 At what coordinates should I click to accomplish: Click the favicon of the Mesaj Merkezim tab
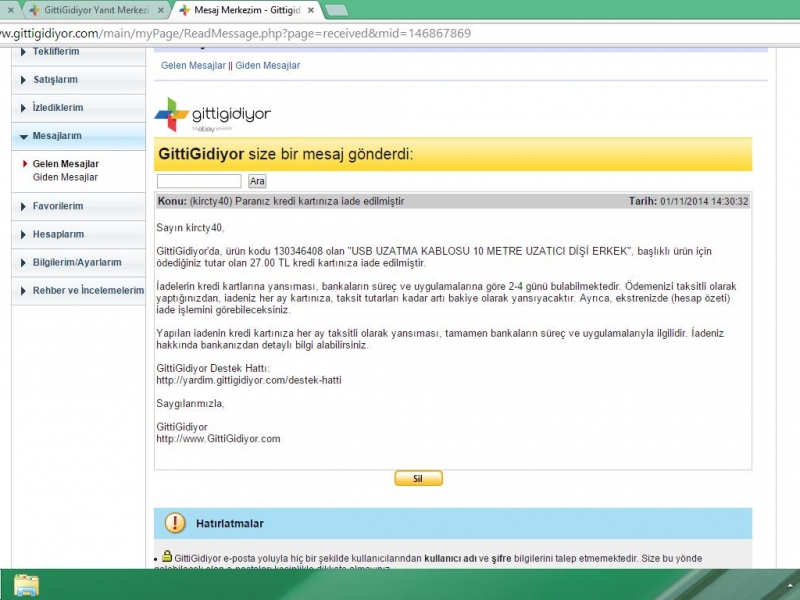(185, 10)
